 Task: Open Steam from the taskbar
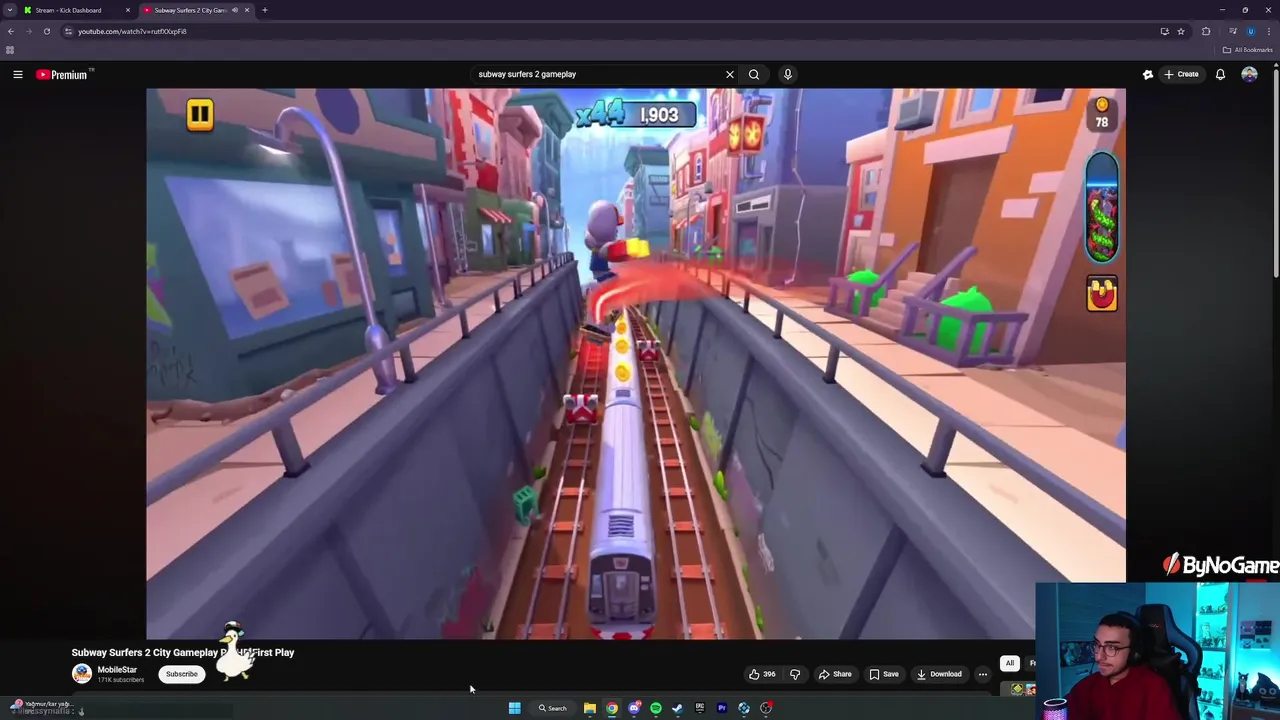click(x=677, y=708)
